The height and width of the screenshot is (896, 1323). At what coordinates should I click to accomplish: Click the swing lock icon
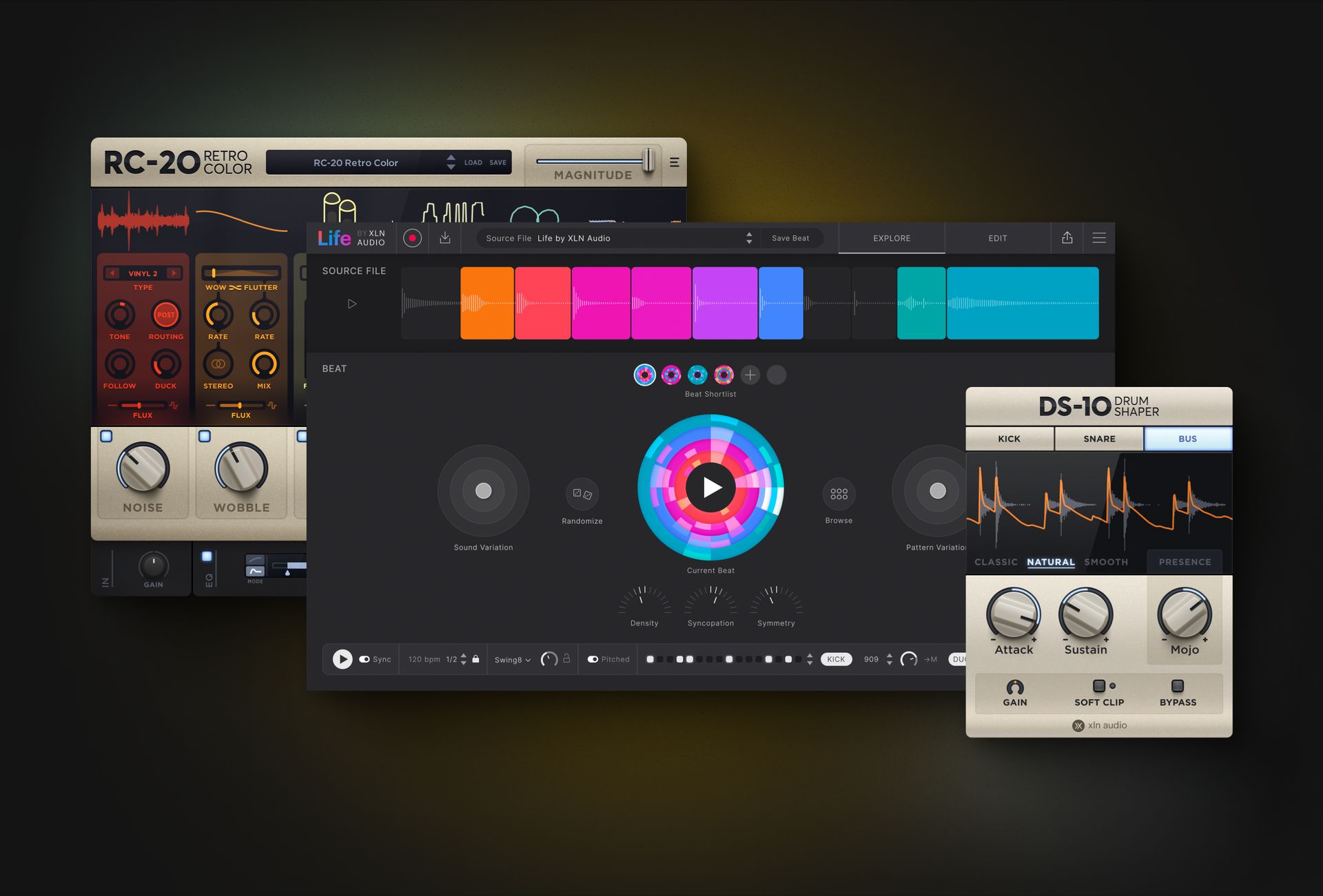566,658
